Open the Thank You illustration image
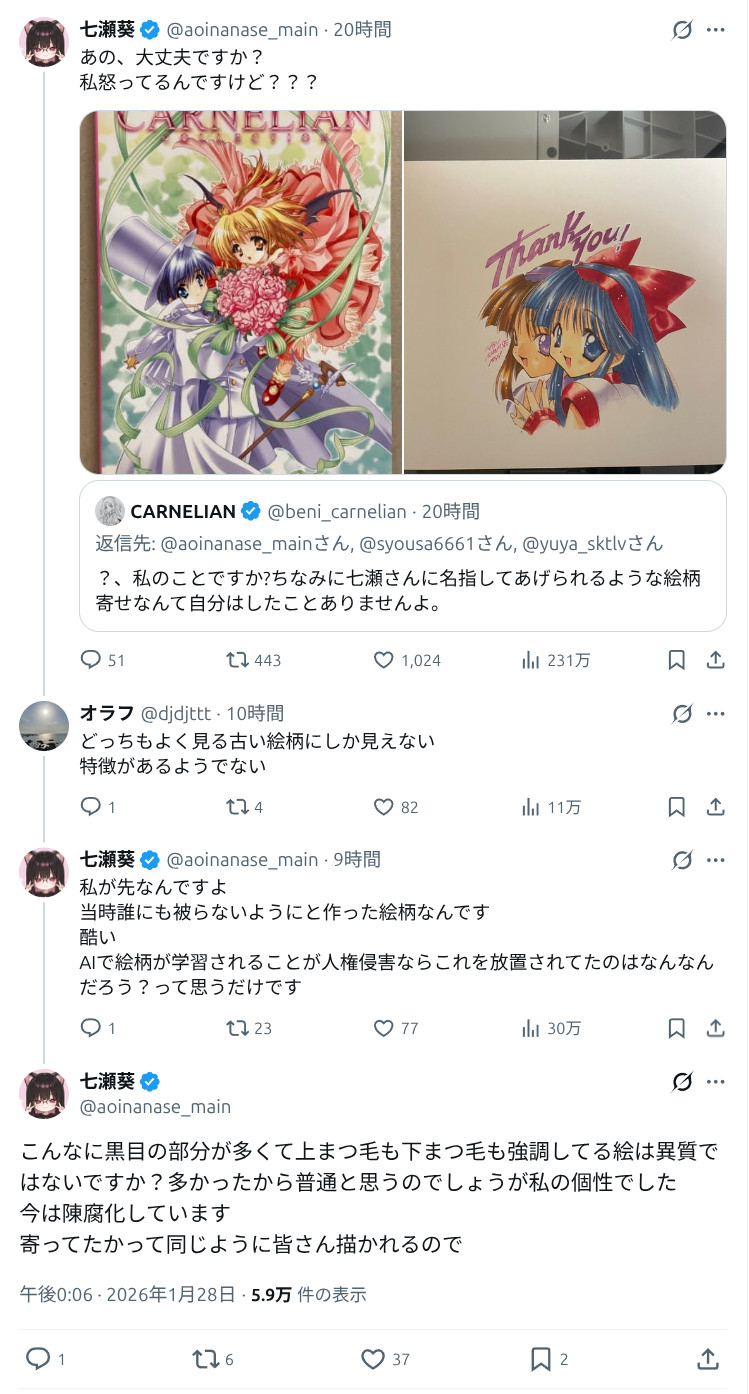The width and height of the screenshot is (749, 1394). (x=565, y=292)
